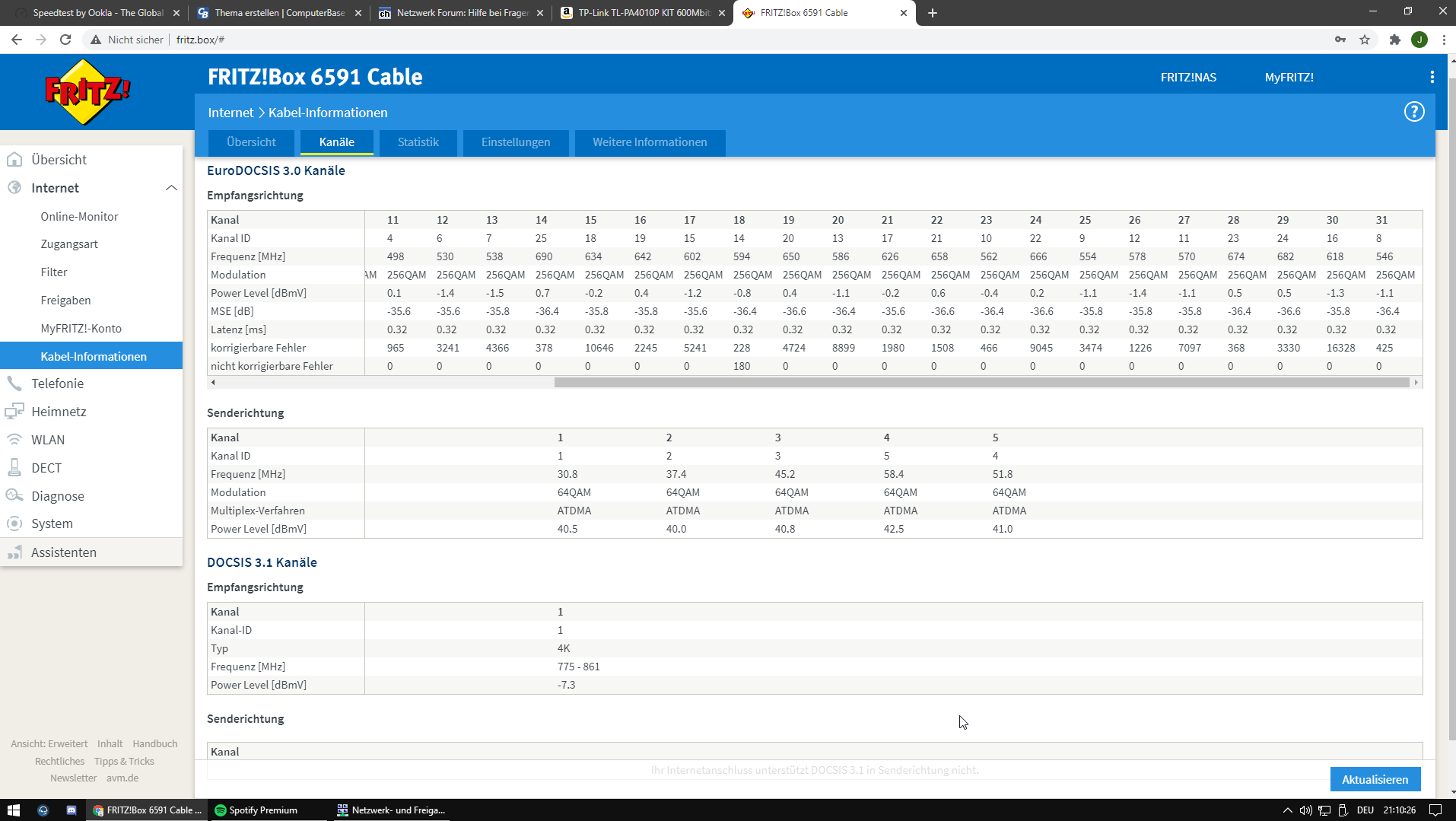Click the Übersicht home icon in sidebar
The image size is (1456, 821).
pyautogui.click(x=14, y=160)
